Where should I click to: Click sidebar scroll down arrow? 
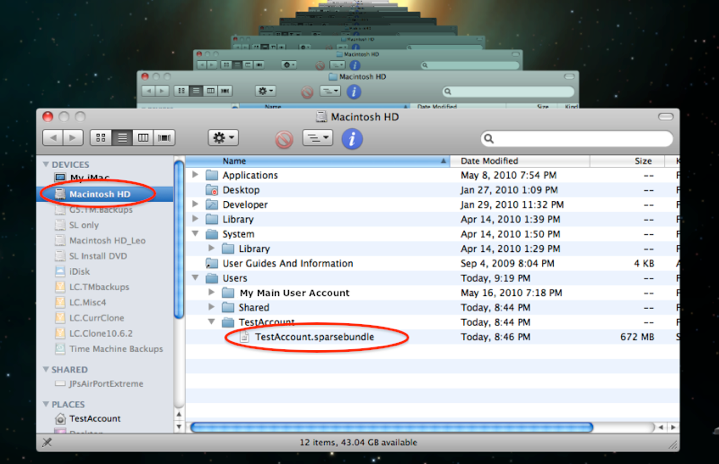coord(179,426)
